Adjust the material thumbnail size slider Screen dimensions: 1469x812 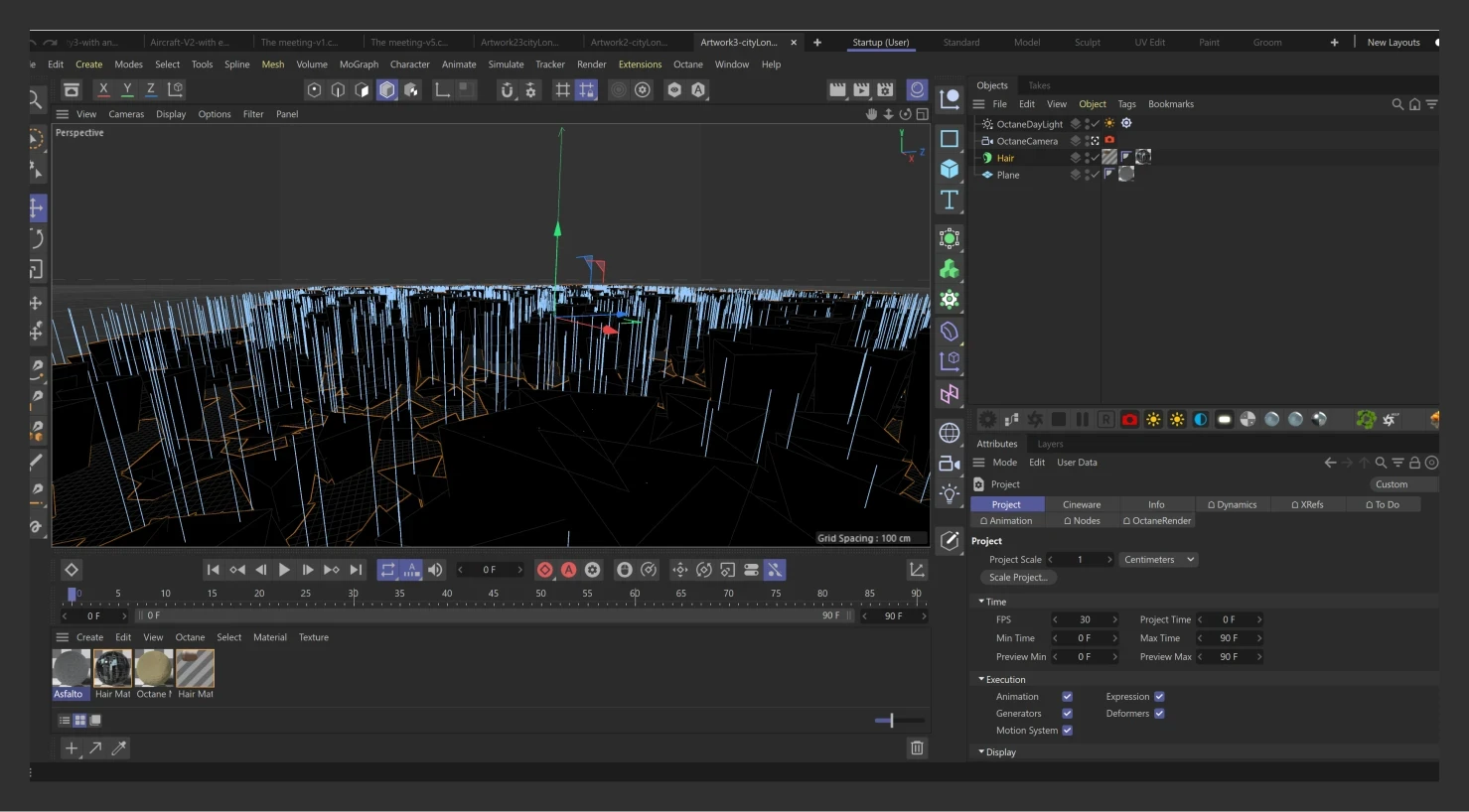[891, 721]
